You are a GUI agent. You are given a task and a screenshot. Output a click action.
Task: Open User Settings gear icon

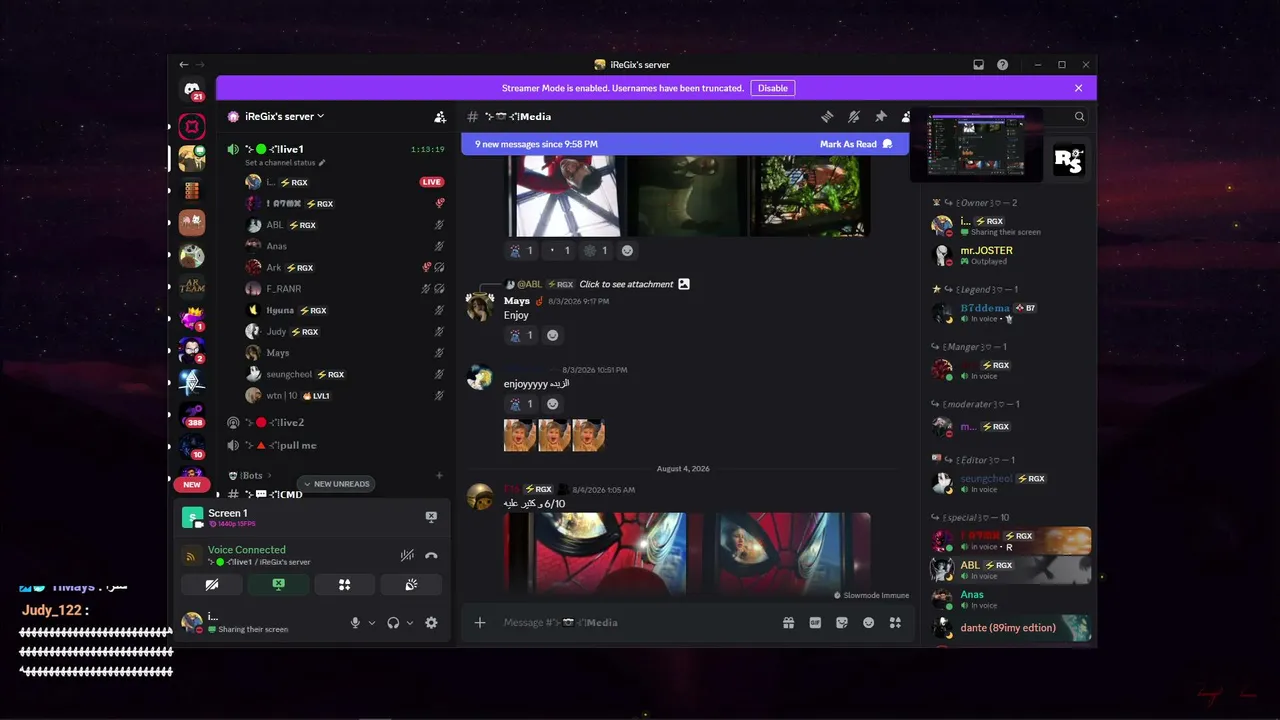[431, 623]
